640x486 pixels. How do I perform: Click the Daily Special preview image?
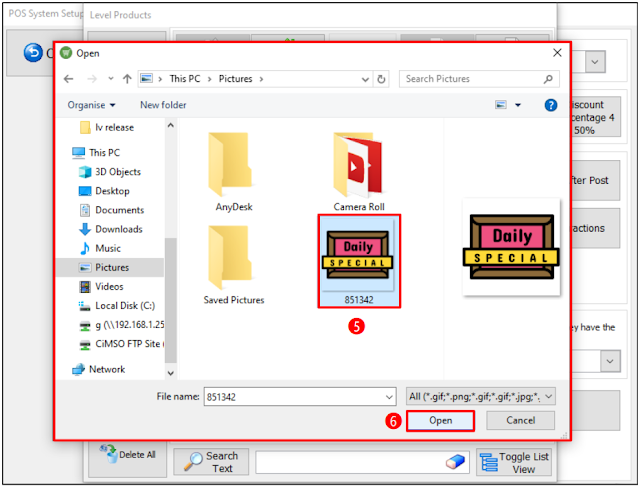[x=511, y=247]
